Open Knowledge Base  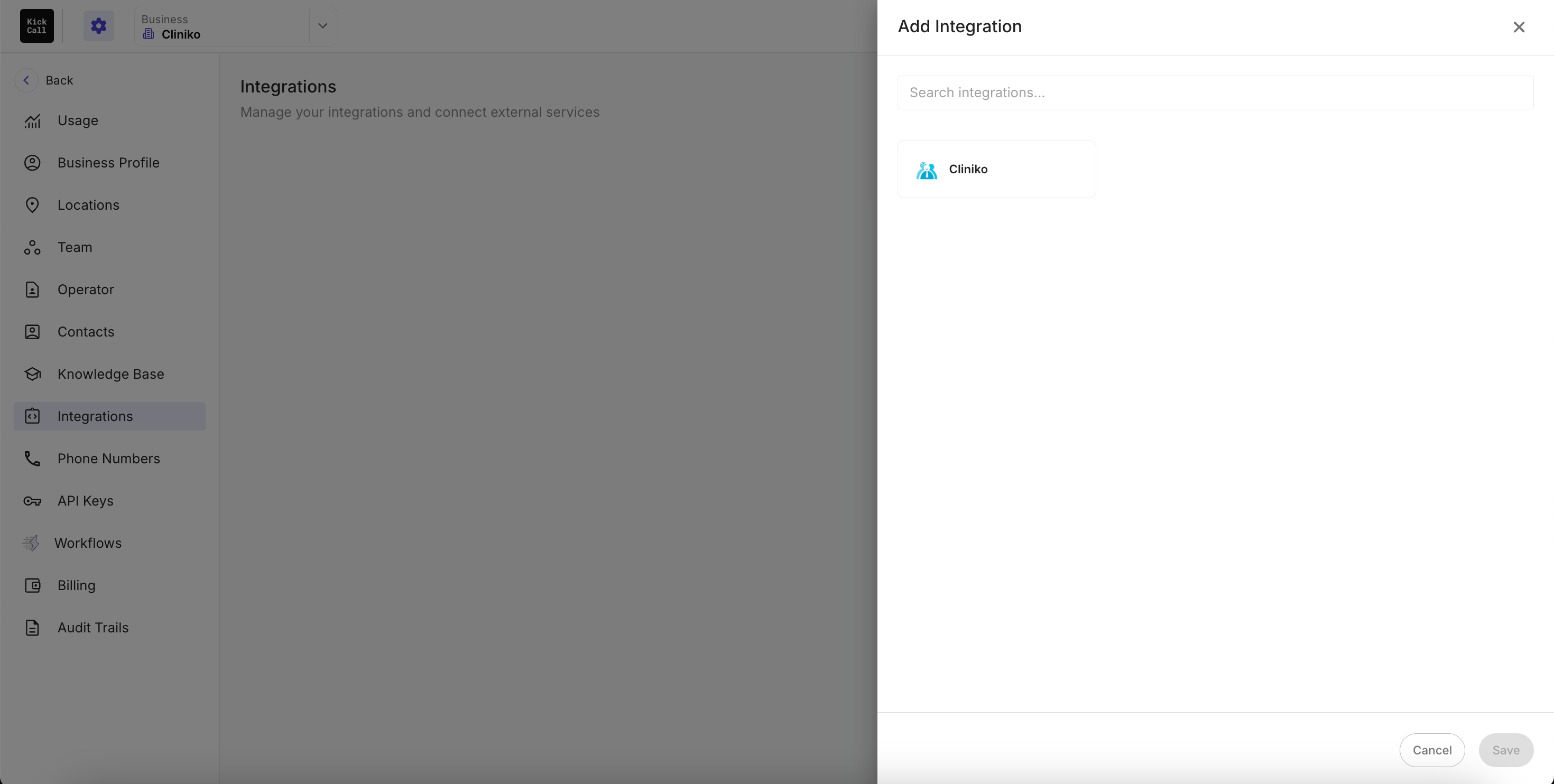110,374
